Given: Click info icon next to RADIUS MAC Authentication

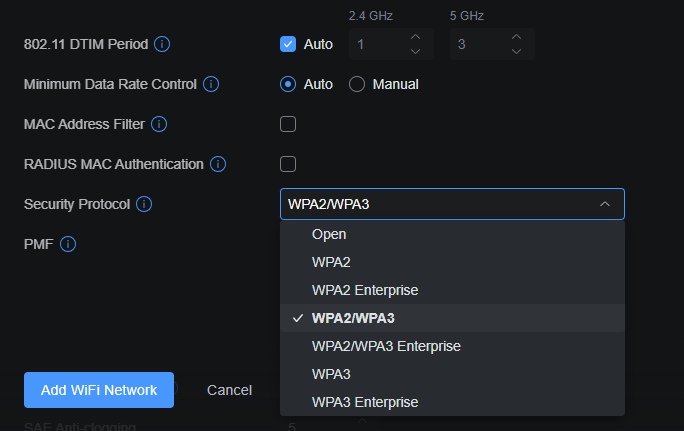Looking at the screenshot, I should coord(218,164).
